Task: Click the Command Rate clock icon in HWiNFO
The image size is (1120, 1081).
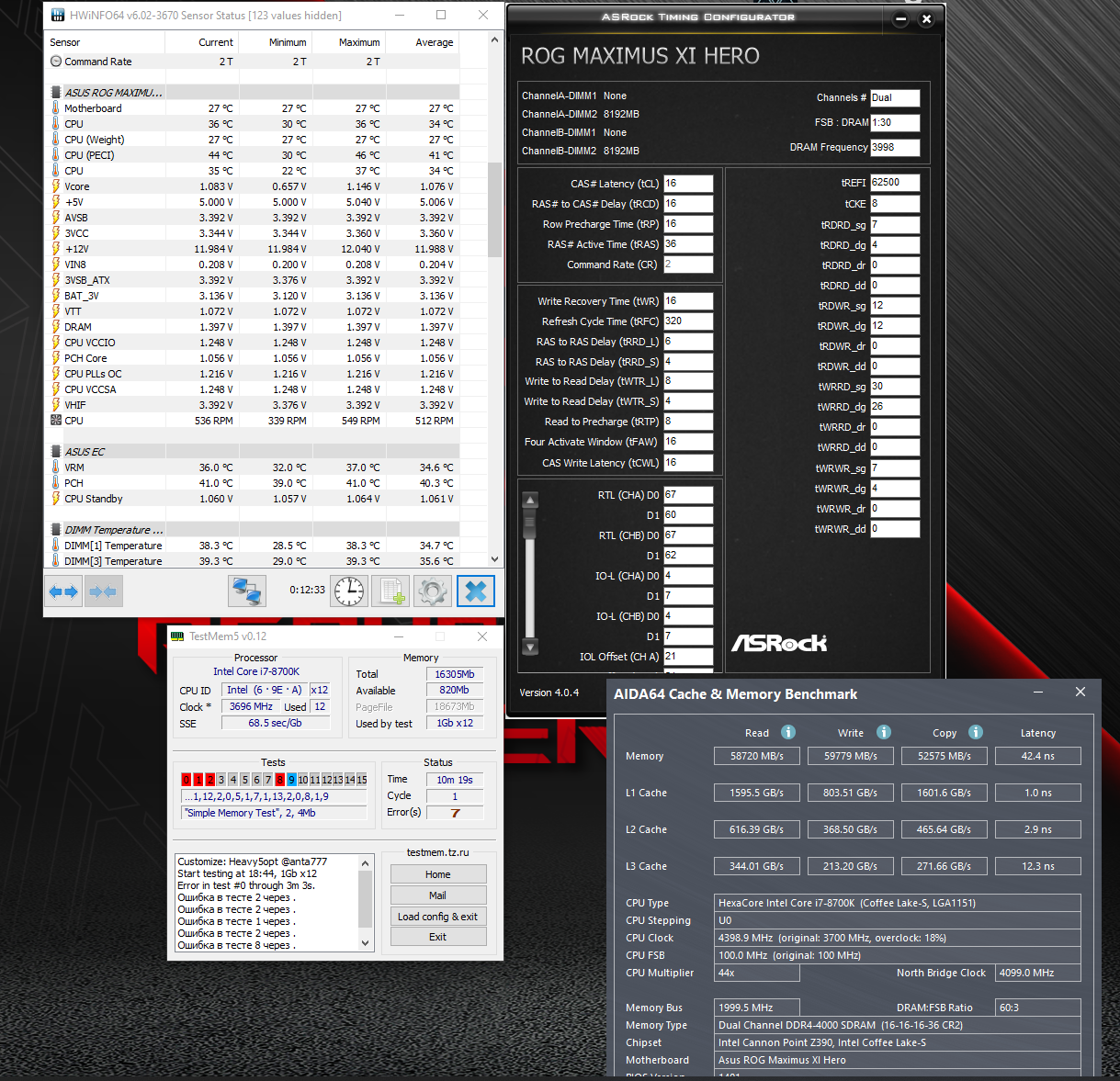Action: [56, 62]
